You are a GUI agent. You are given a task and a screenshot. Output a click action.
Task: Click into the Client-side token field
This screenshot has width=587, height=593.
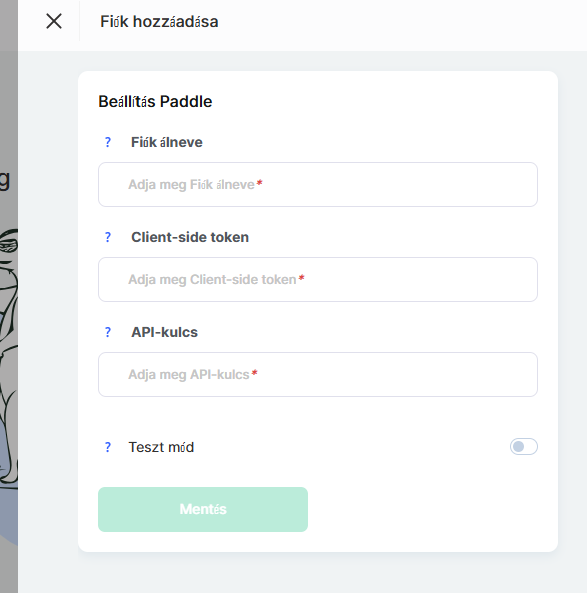click(x=318, y=279)
